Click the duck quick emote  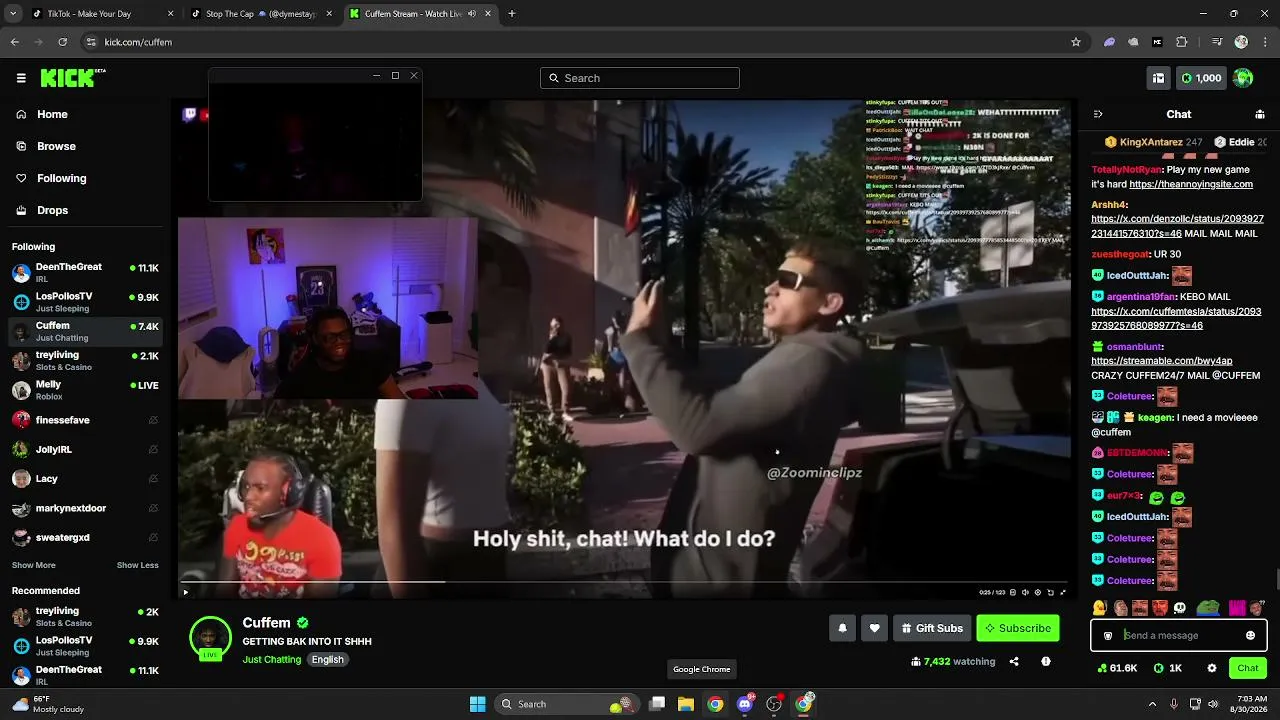click(1100, 608)
